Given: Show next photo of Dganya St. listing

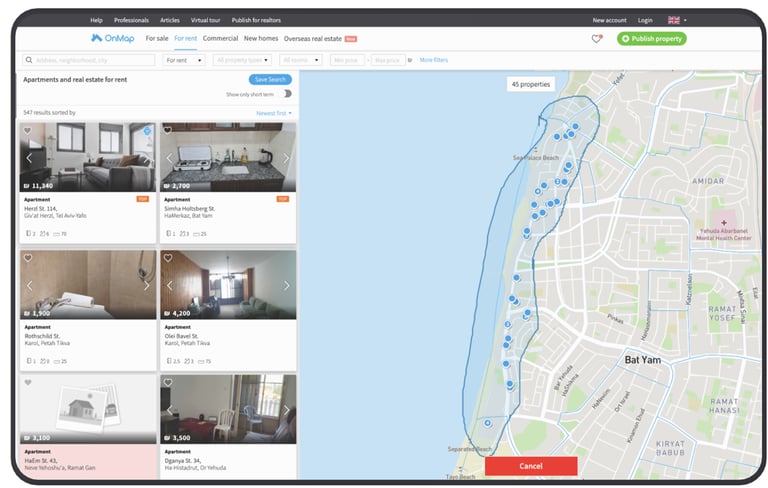Looking at the screenshot, I should (287, 410).
